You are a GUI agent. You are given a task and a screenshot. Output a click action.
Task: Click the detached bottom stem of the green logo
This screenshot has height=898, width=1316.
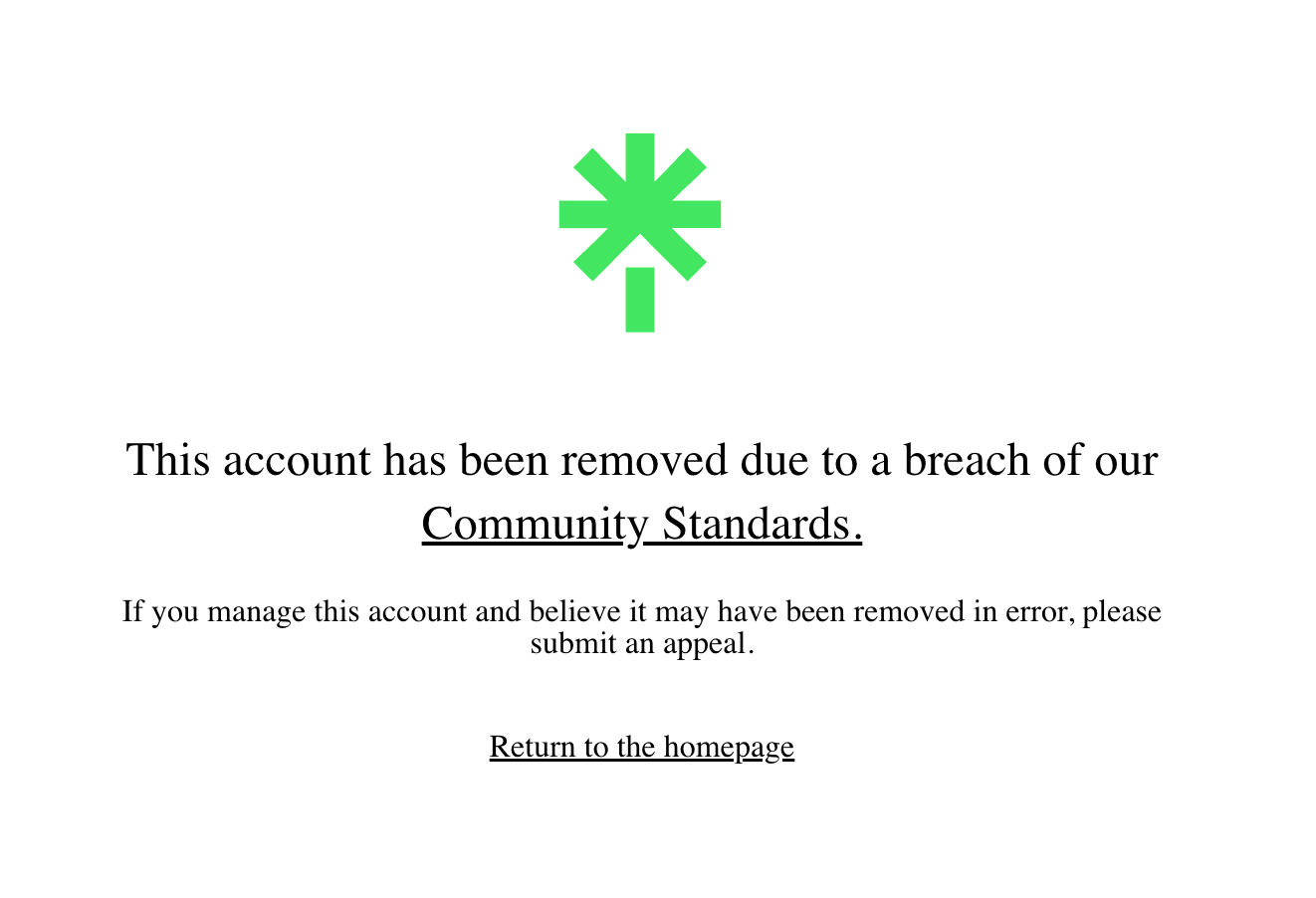[x=640, y=300]
